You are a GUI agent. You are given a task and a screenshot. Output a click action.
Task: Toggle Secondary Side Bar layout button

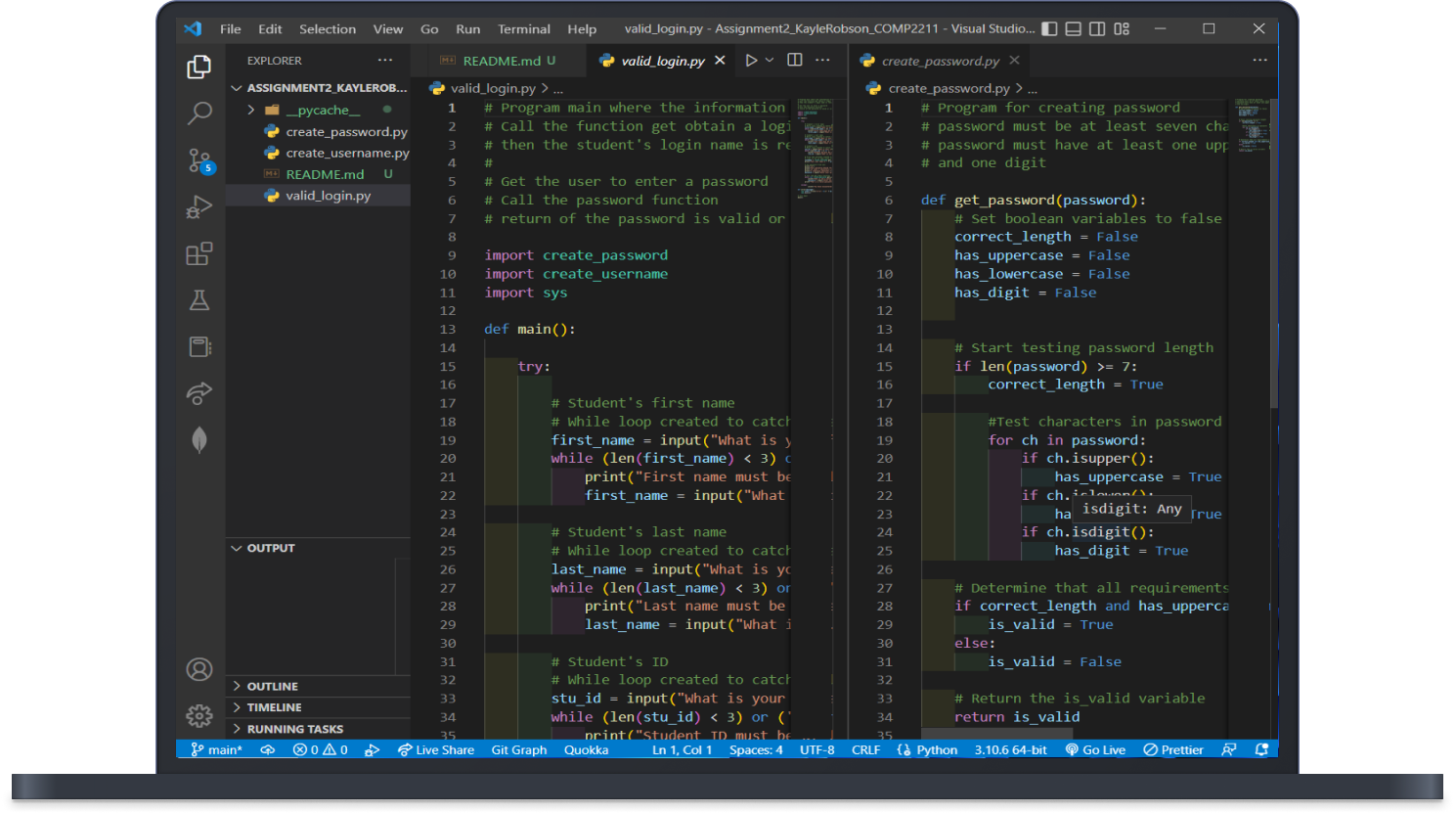[x=1097, y=29]
